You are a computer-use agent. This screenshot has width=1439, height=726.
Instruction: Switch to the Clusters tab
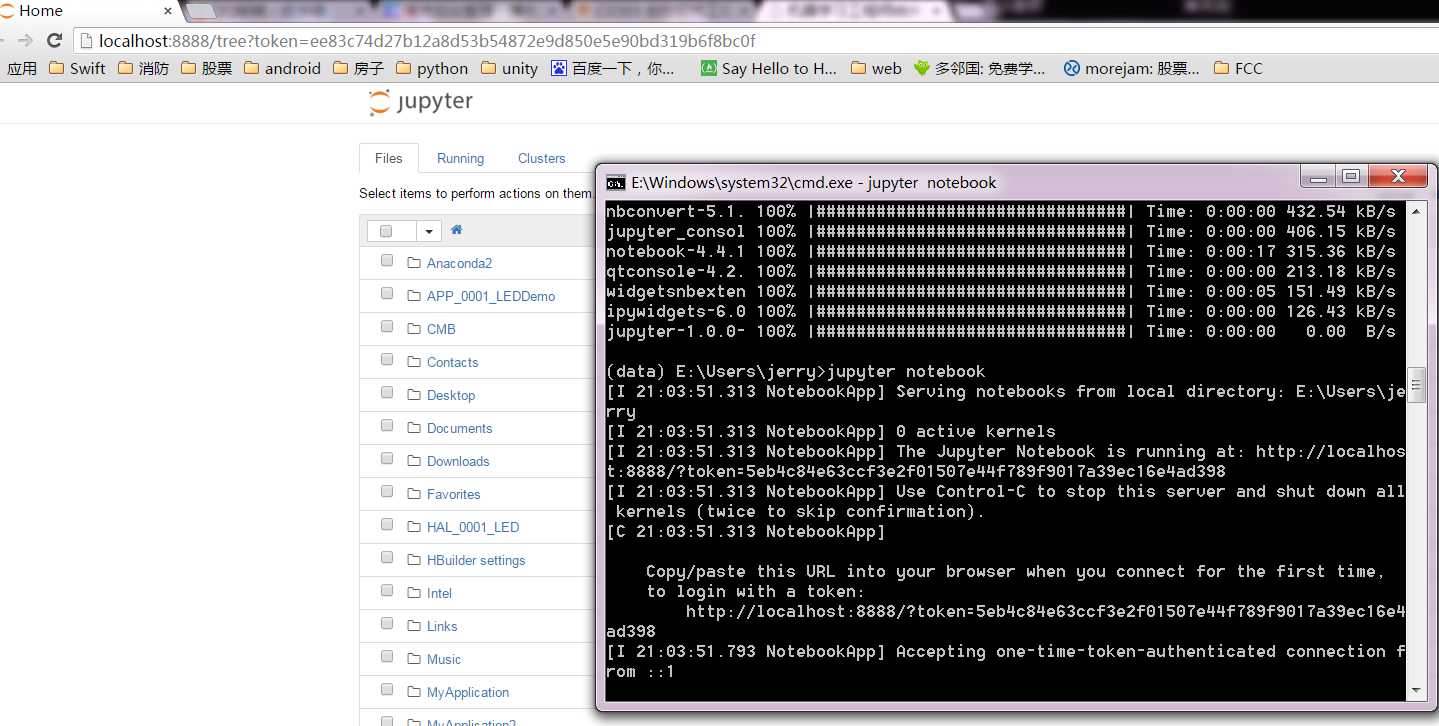tap(541, 158)
